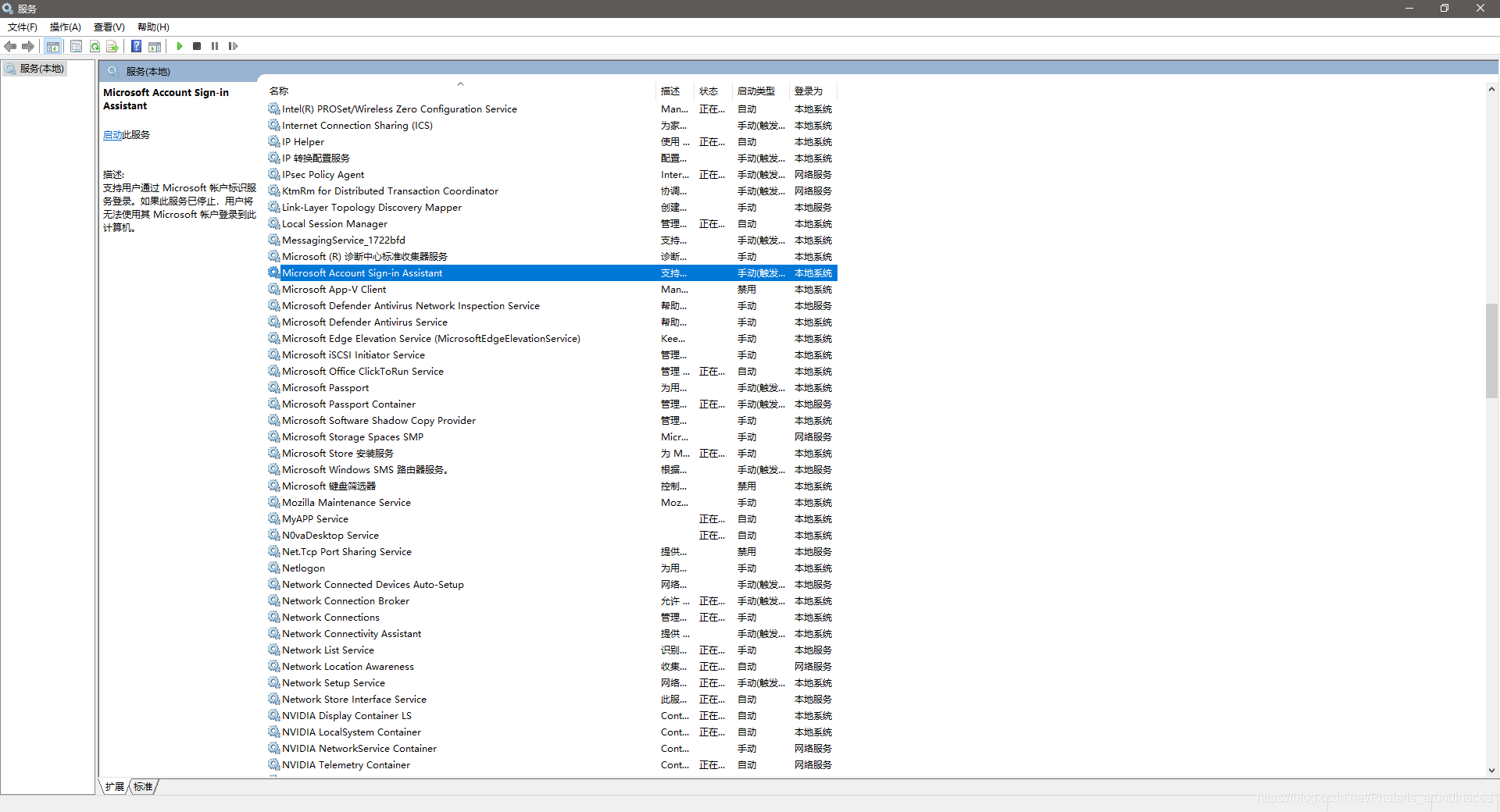The width and height of the screenshot is (1500, 812).
Task: Select NVIDIA Display Container LS
Action: (x=552, y=716)
